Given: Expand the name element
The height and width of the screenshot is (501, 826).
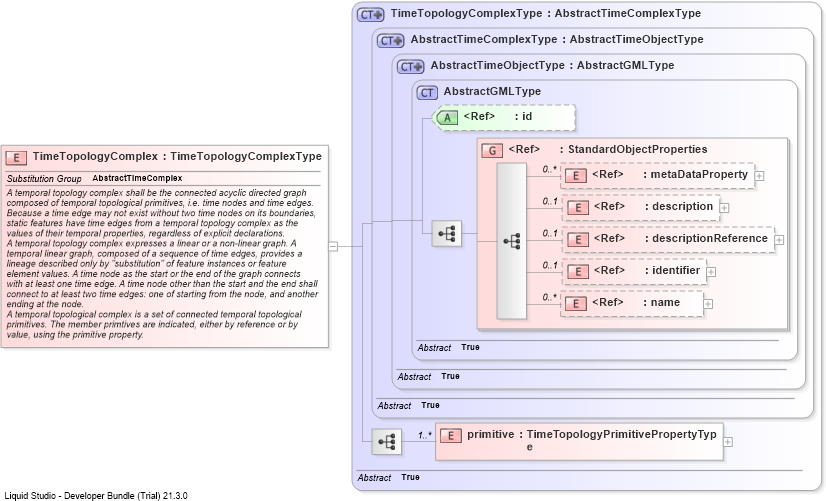Looking at the screenshot, I should coord(709,304).
